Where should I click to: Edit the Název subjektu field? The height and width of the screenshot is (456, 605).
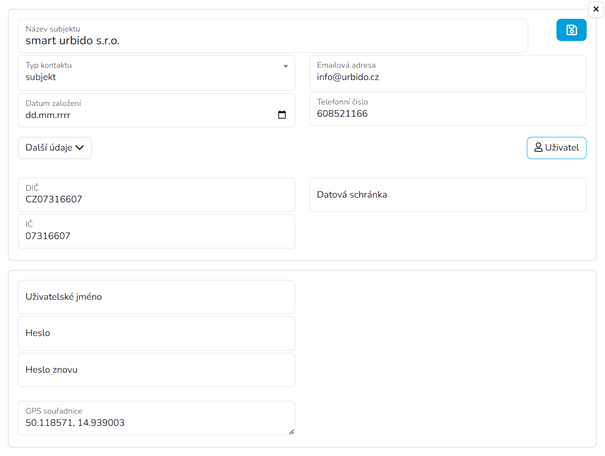pyautogui.click(x=273, y=35)
